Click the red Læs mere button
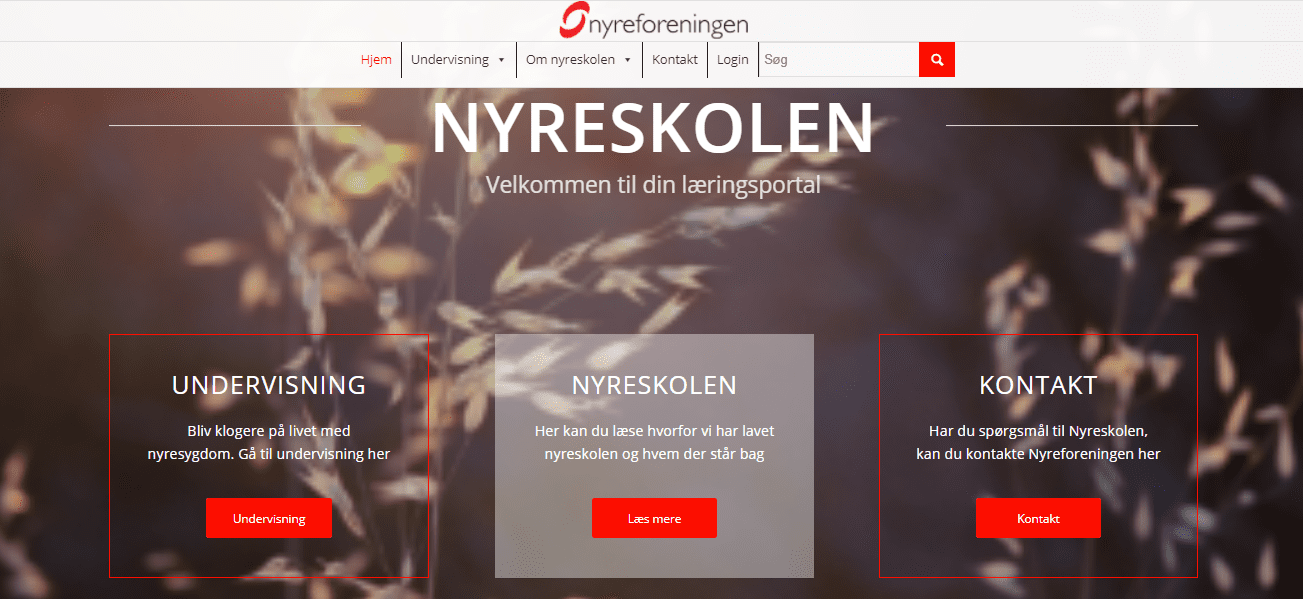The image size is (1303, 599). click(654, 518)
